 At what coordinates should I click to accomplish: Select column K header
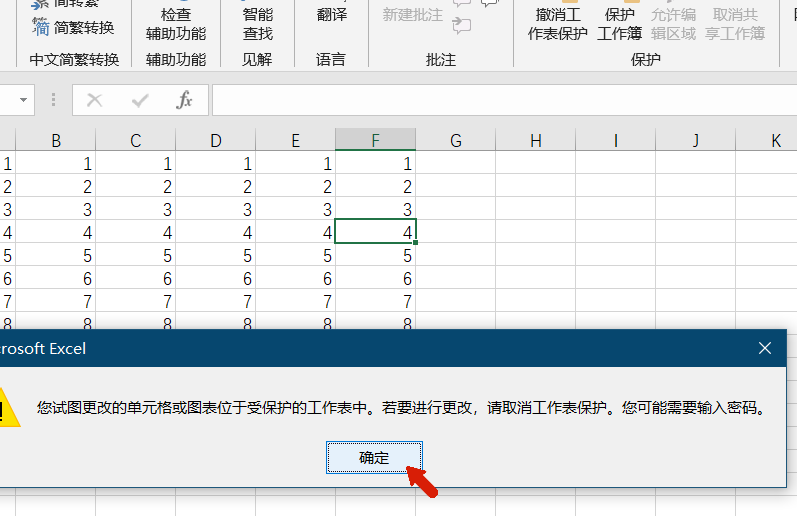pos(767,140)
